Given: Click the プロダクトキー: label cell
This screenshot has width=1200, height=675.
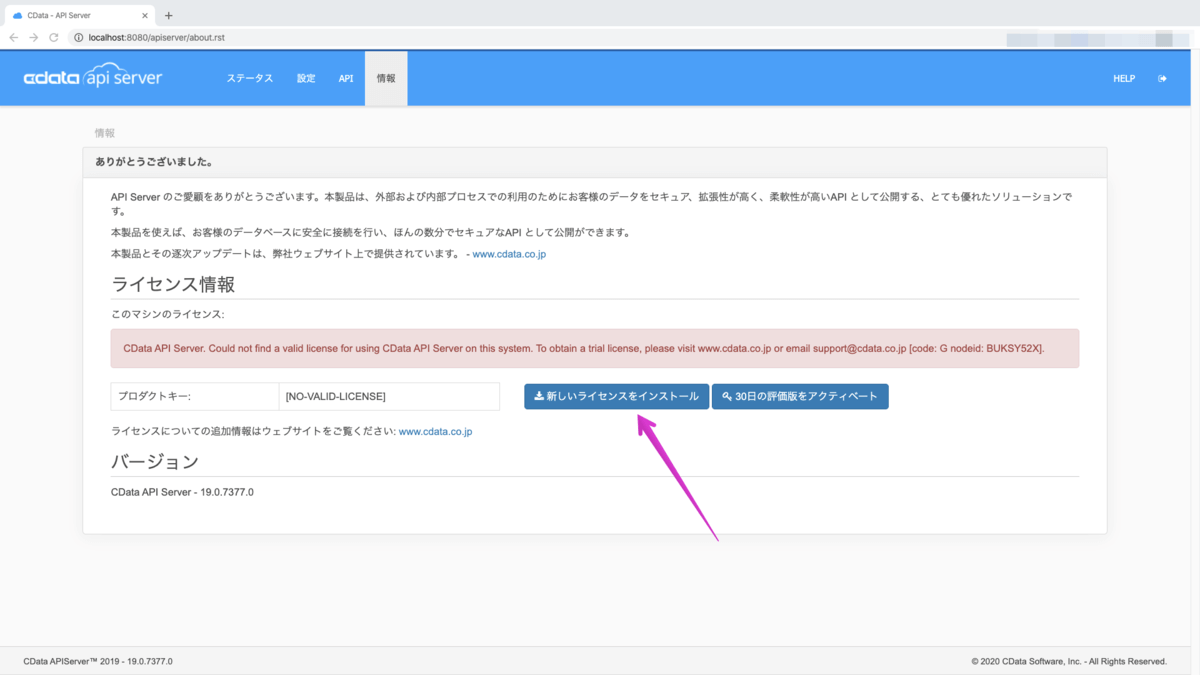Looking at the screenshot, I should tap(195, 396).
